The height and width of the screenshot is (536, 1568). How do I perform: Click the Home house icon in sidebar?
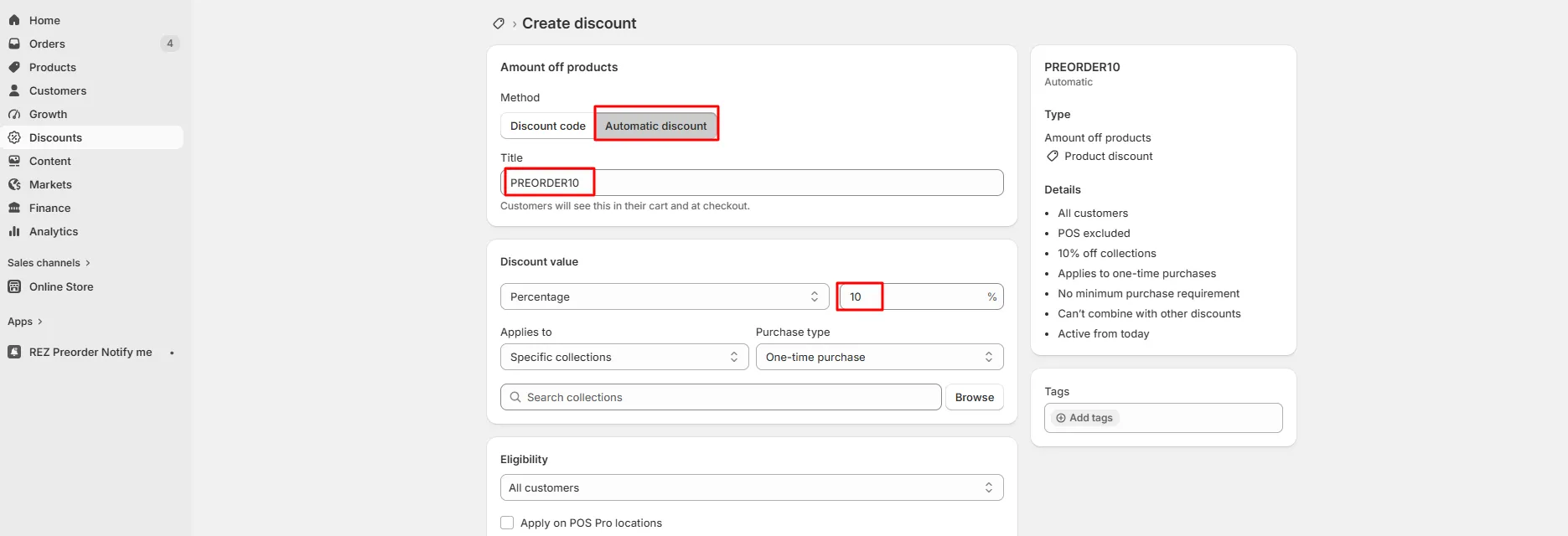coord(14,20)
